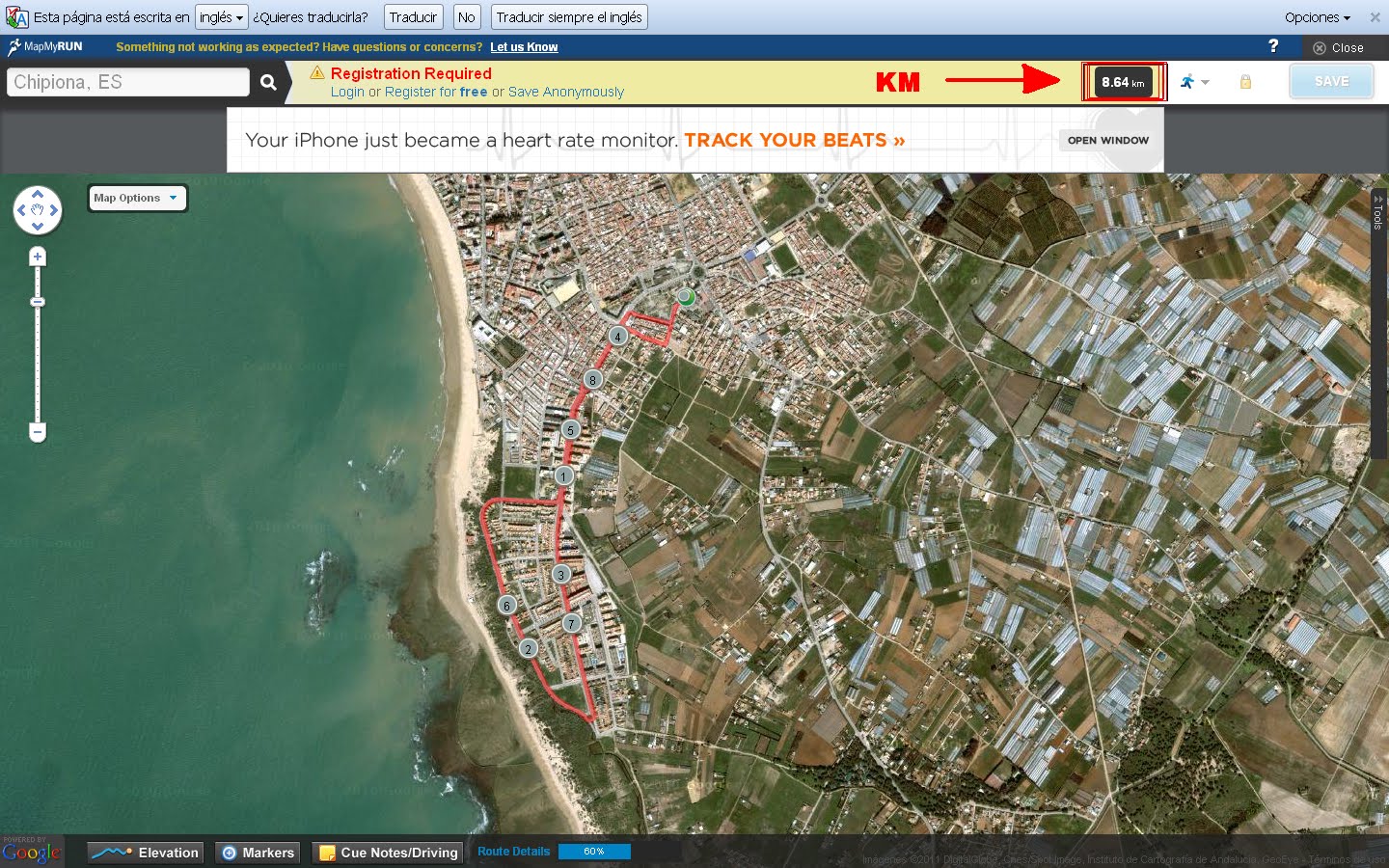This screenshot has height=868, width=1389.
Task: Click the padlock privacy icon
Action: click(1245, 82)
